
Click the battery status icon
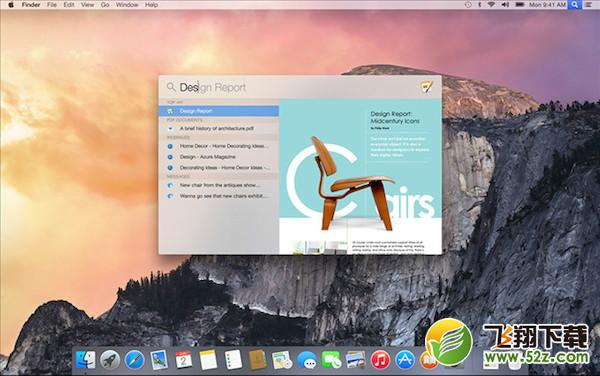(520, 5)
